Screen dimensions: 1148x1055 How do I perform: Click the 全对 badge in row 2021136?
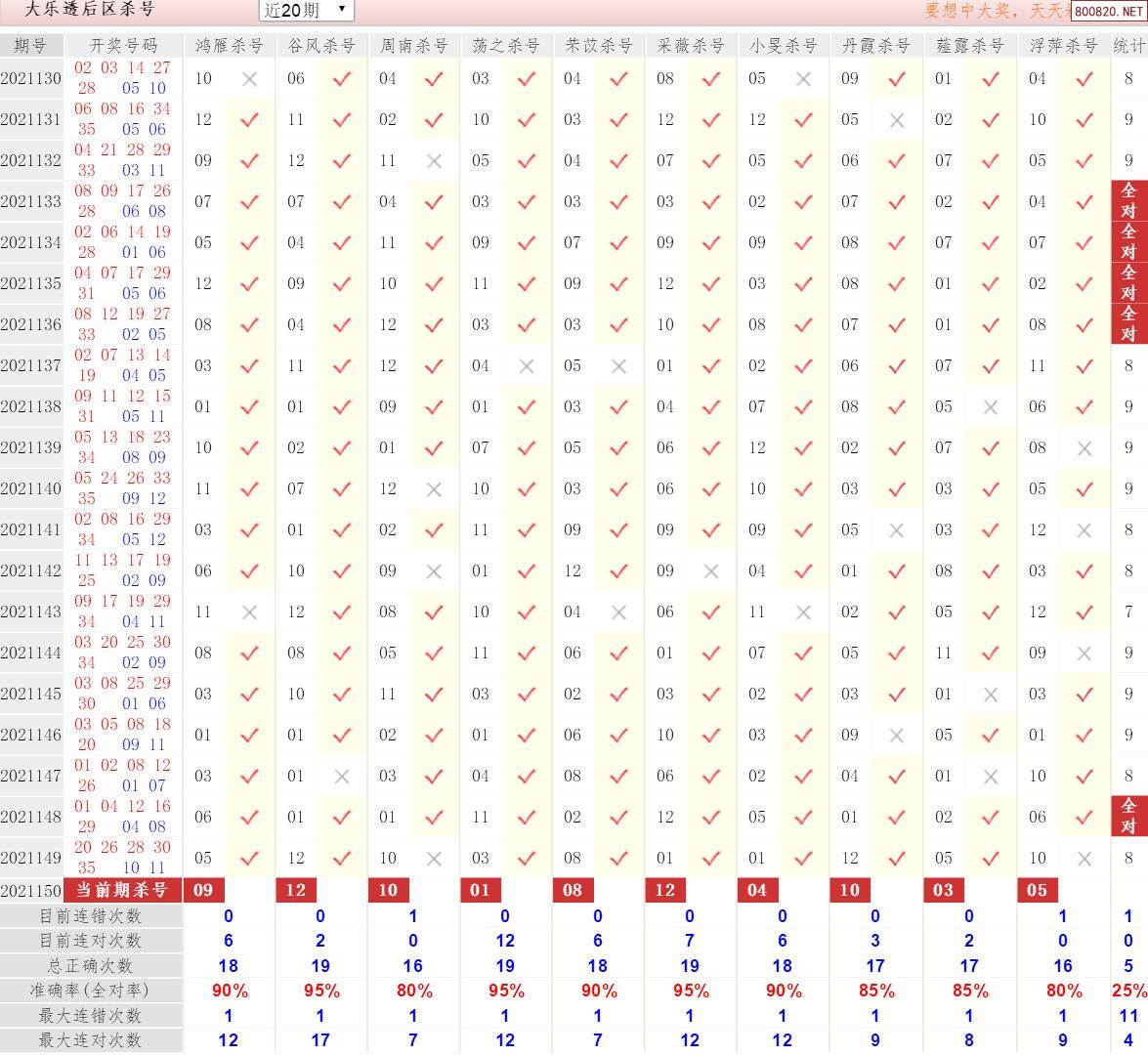(x=1129, y=323)
